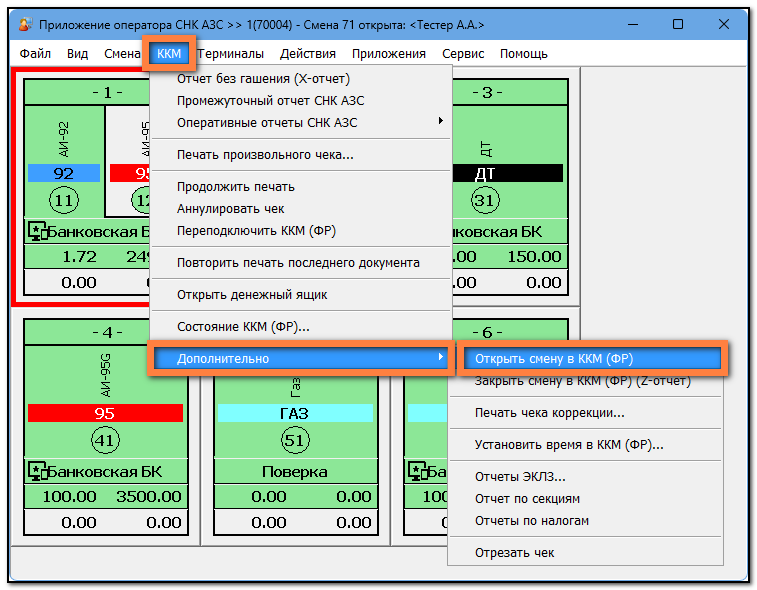Viewport: 757px width, 590px height.
Task: Select Печать произвольного чека
Action: (x=301, y=155)
